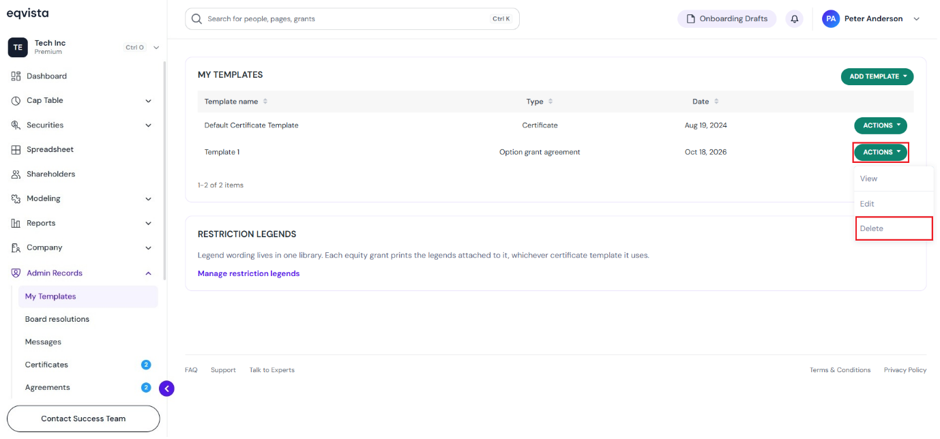Click 1-2 of 2 items text
This screenshot has width=940, height=439.
point(221,185)
